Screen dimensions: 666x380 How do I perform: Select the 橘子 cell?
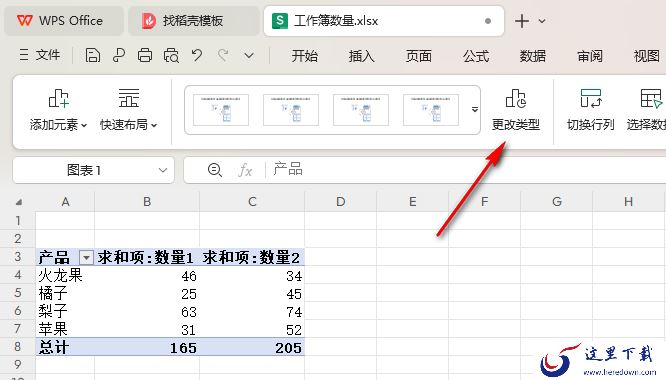[65, 293]
